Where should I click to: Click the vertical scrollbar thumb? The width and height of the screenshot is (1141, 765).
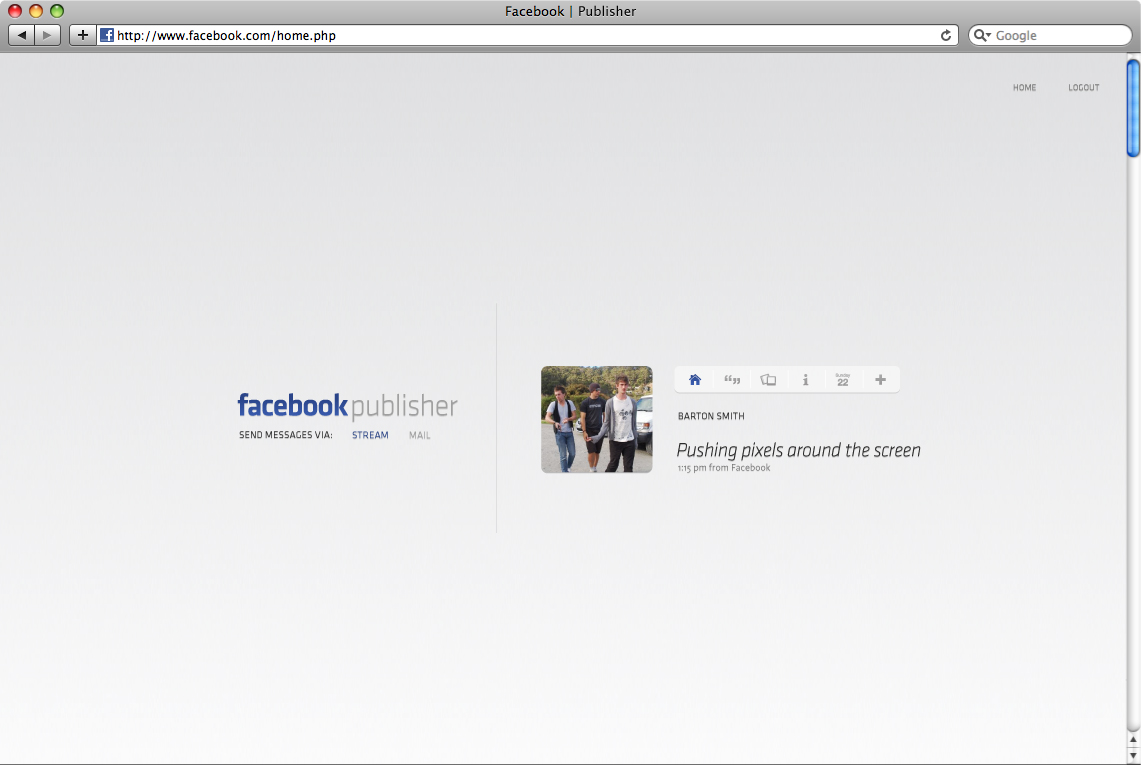click(1133, 108)
